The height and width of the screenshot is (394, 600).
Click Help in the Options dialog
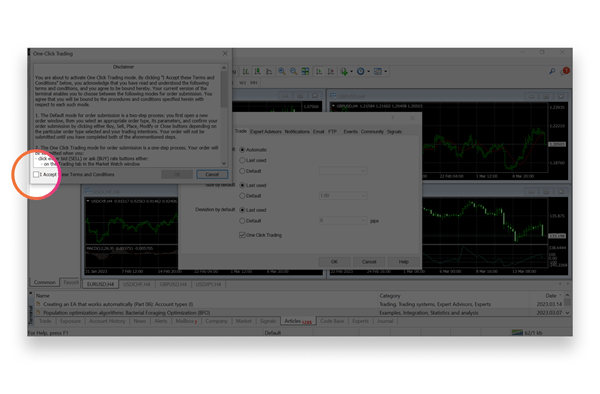click(x=404, y=262)
